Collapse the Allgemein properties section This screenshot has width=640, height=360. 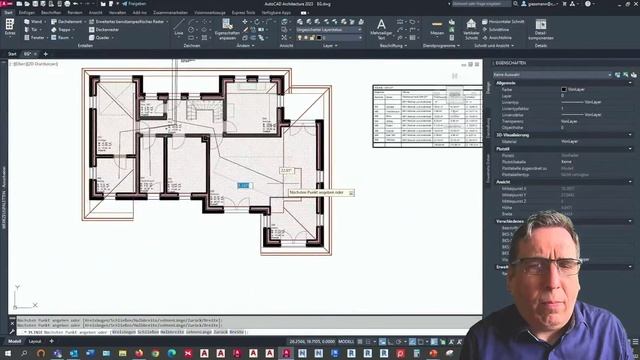[630, 83]
